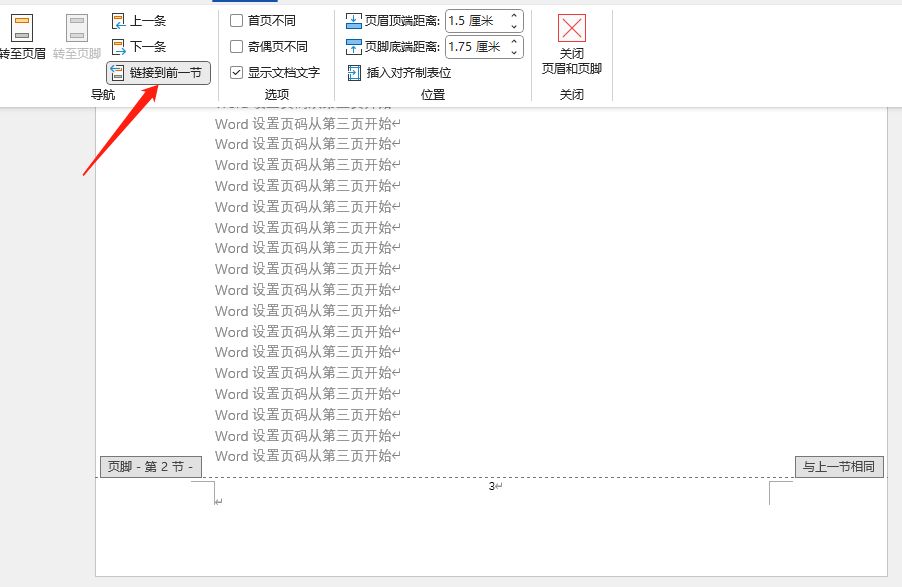Click the 页脚底端距离 footer position icon
Screen dimensions: 902x587
(x=353, y=44)
